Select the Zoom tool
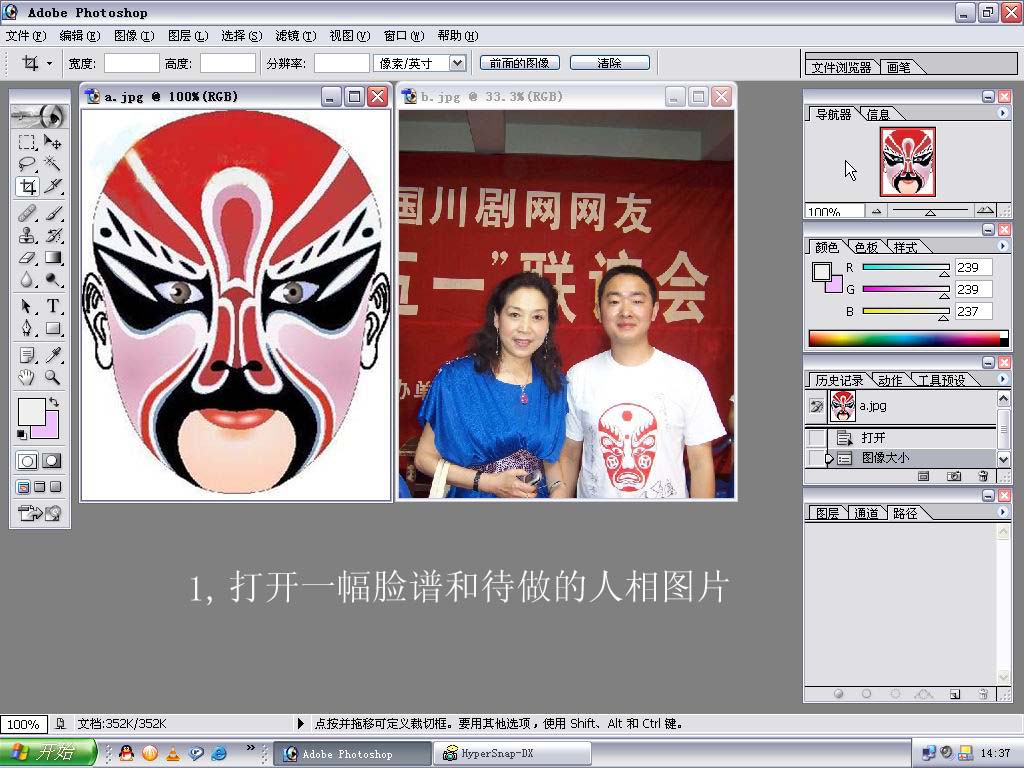Screen dimensions: 1024x768 pyautogui.click(x=53, y=377)
